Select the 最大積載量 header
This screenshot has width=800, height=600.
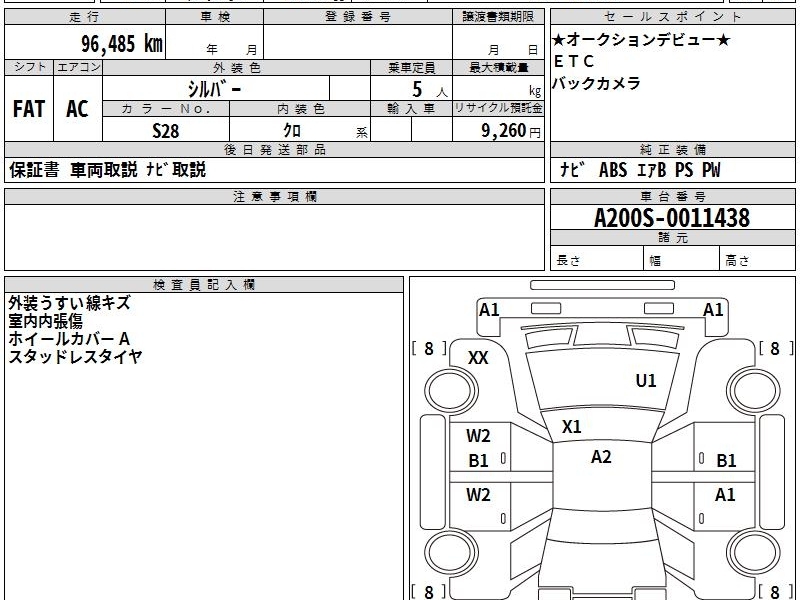coord(498,67)
